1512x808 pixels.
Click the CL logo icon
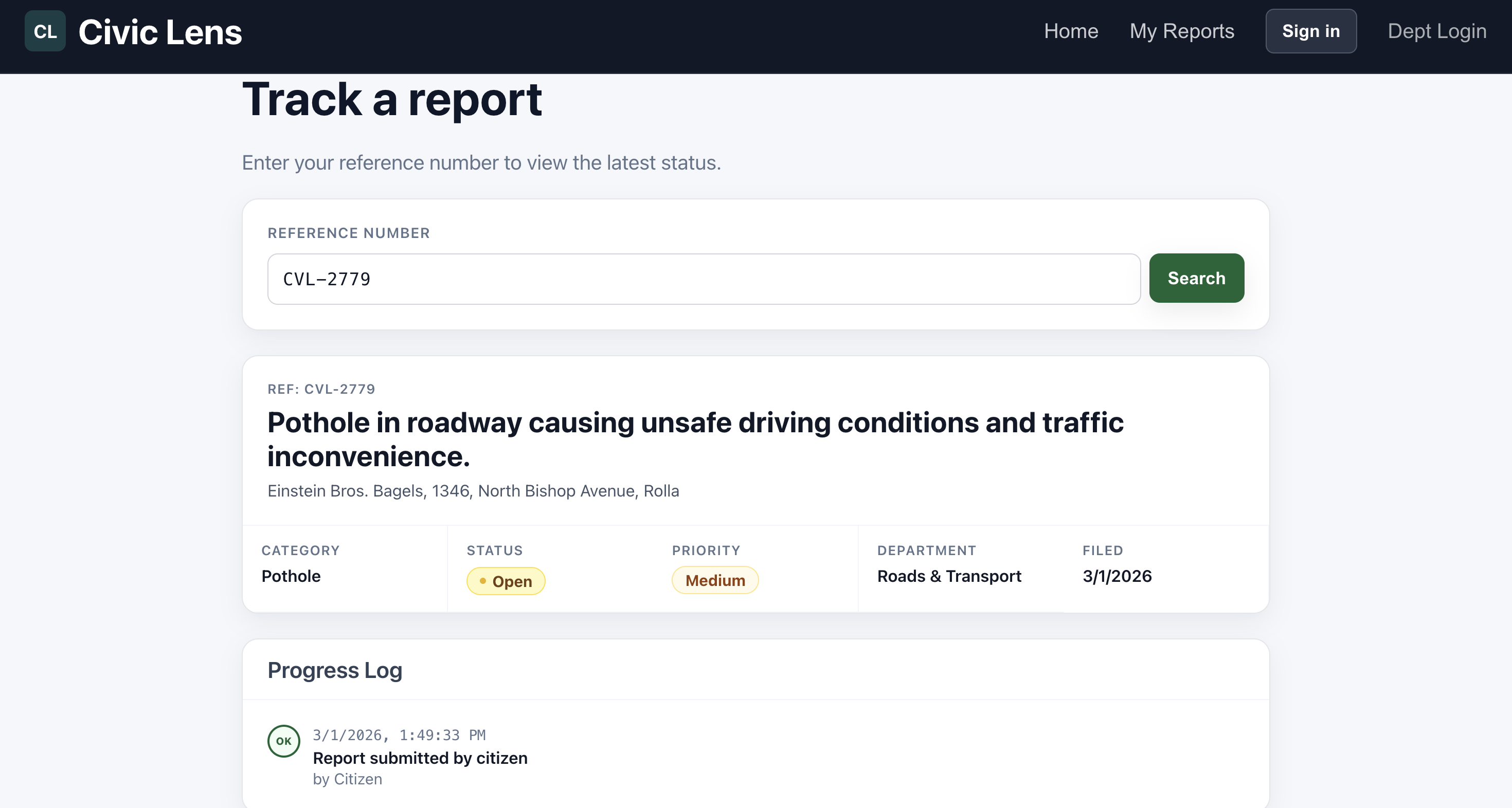45,31
